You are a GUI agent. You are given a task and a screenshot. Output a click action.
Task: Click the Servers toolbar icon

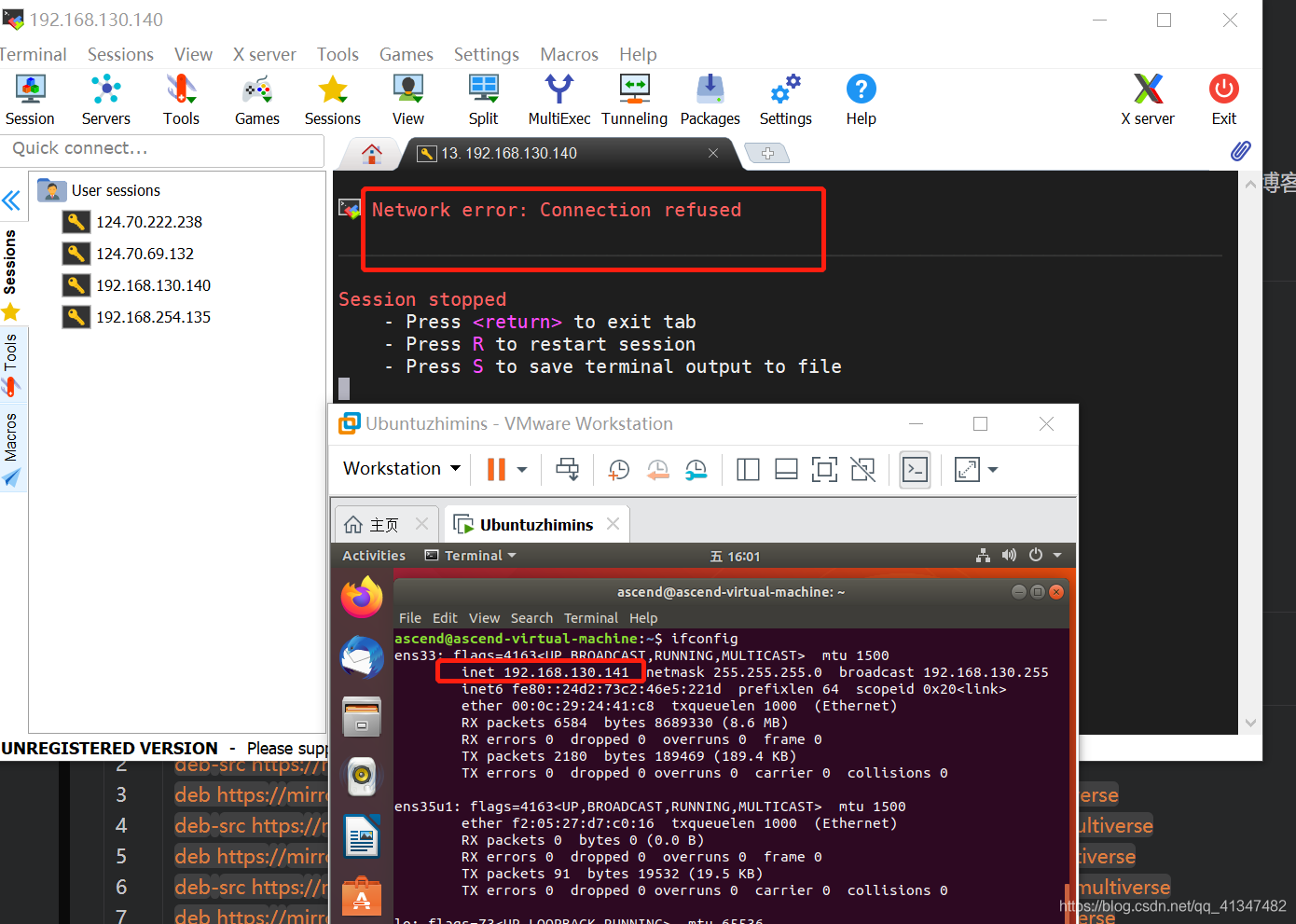[x=105, y=100]
